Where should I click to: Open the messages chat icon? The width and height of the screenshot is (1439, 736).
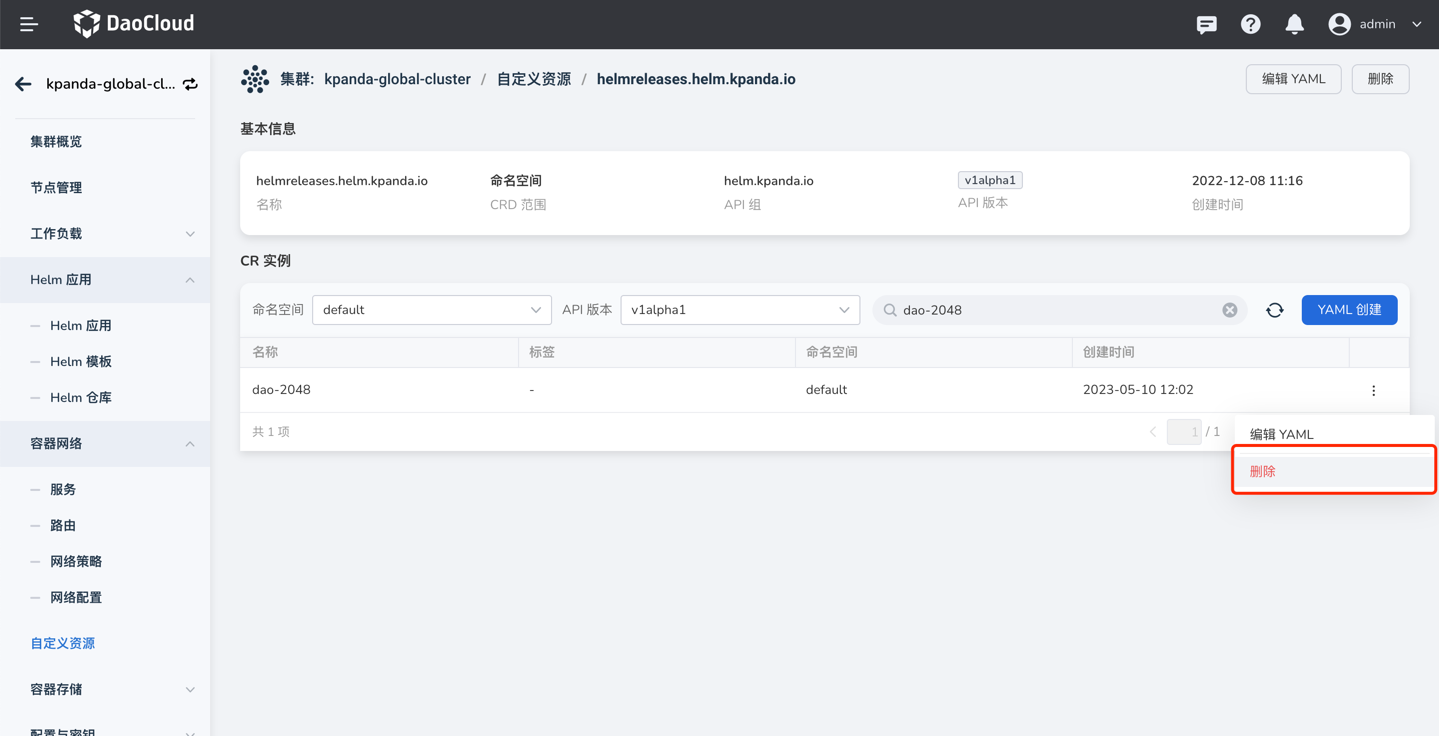[x=1207, y=25]
